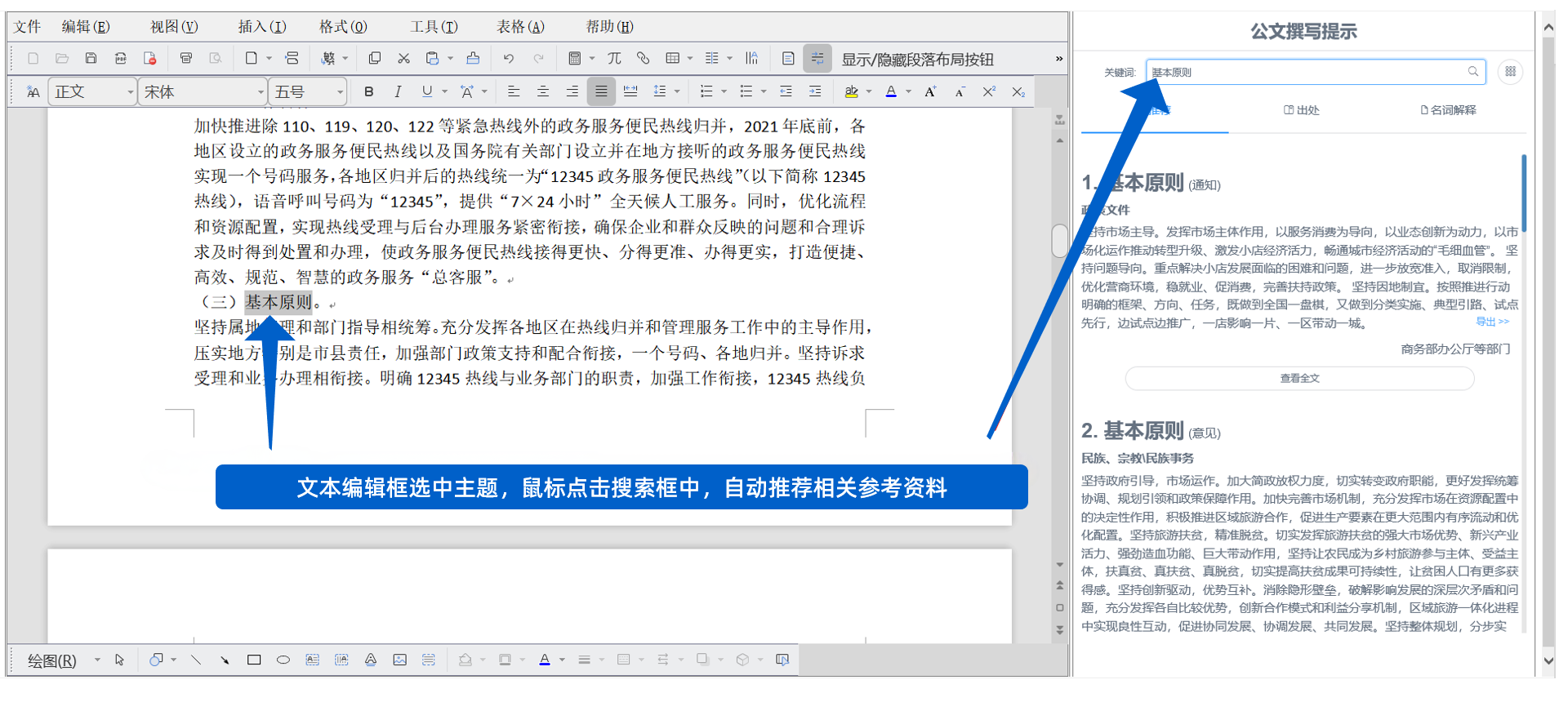Open the 帮助(H) menu
This screenshot has height=702, width=1568.
coord(609,27)
